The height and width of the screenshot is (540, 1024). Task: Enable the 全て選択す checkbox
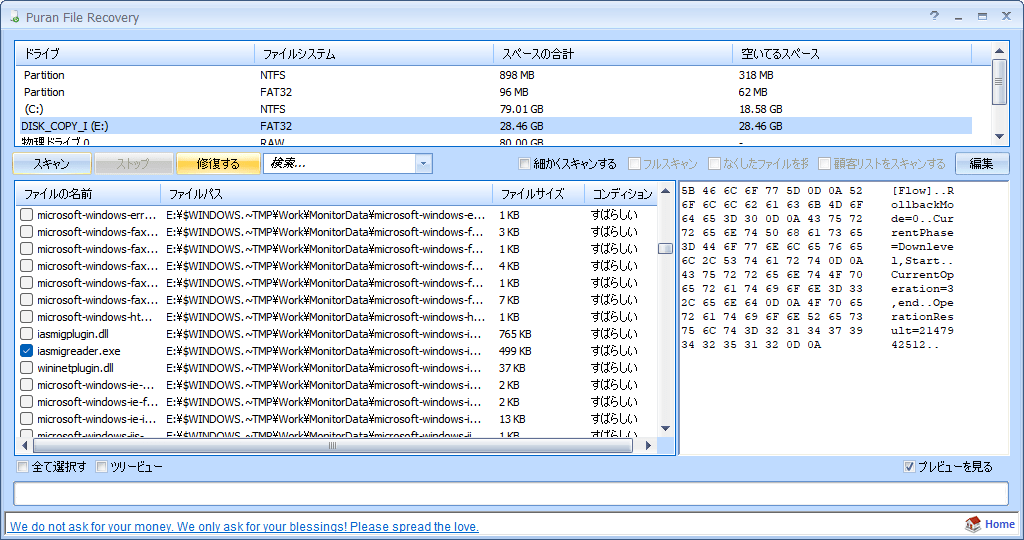23,467
